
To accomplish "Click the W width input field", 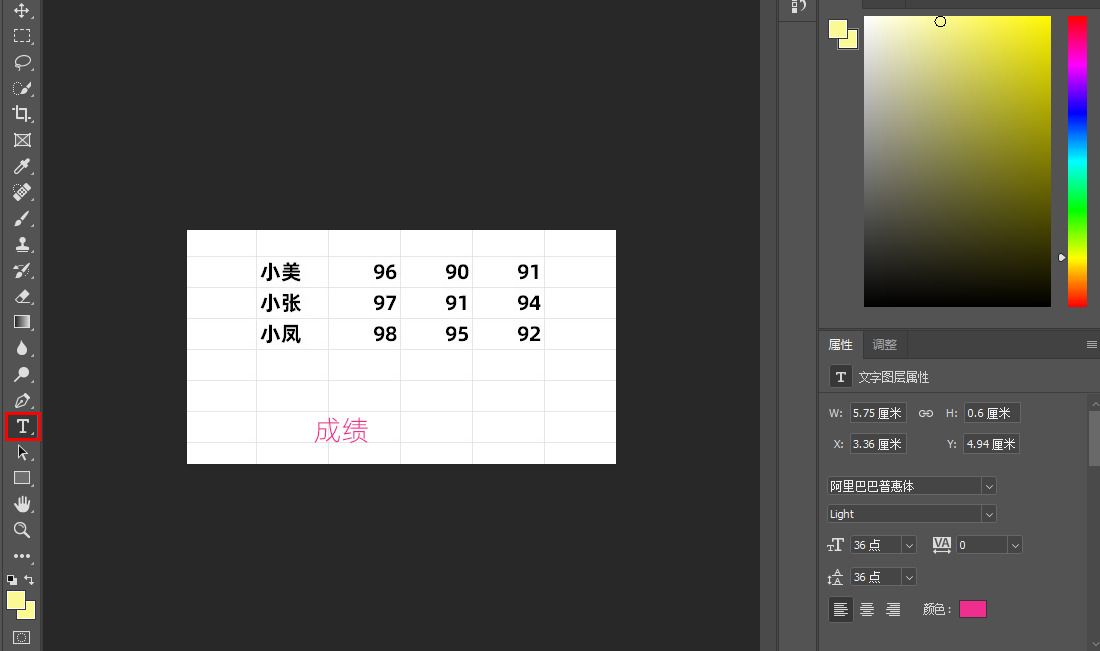I will (x=878, y=413).
